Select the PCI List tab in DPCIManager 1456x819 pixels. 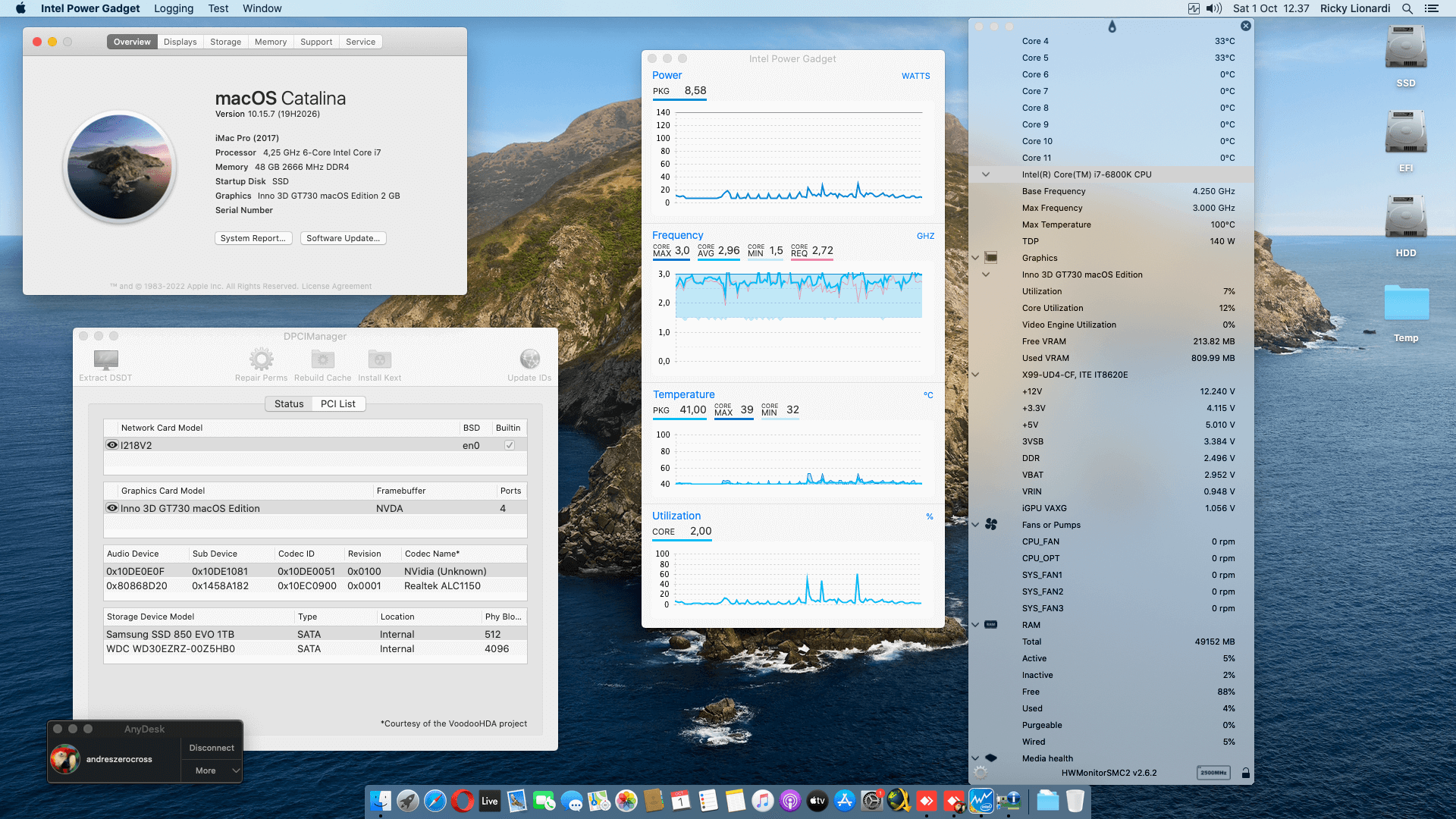pos(338,404)
